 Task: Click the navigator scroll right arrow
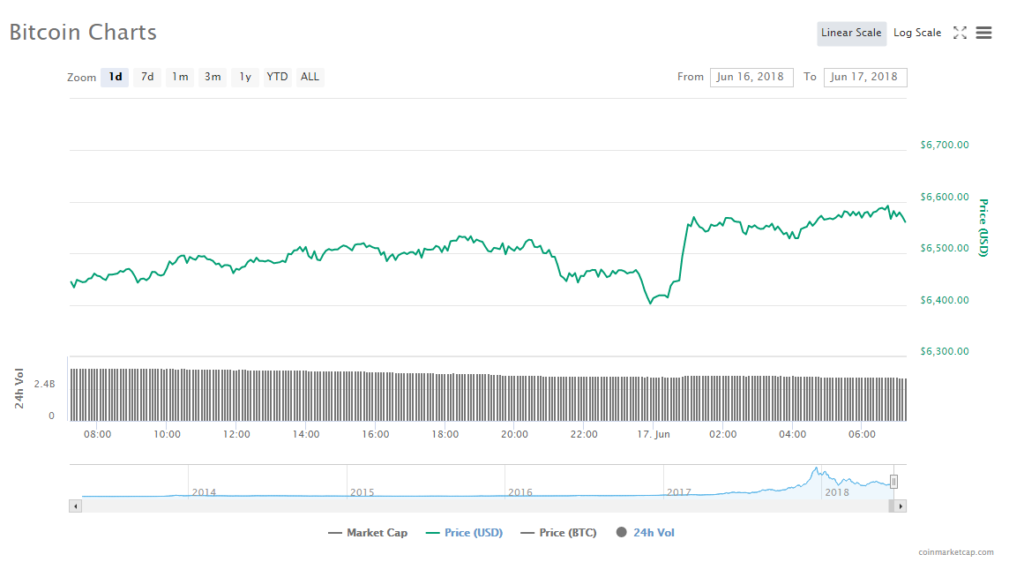901,507
